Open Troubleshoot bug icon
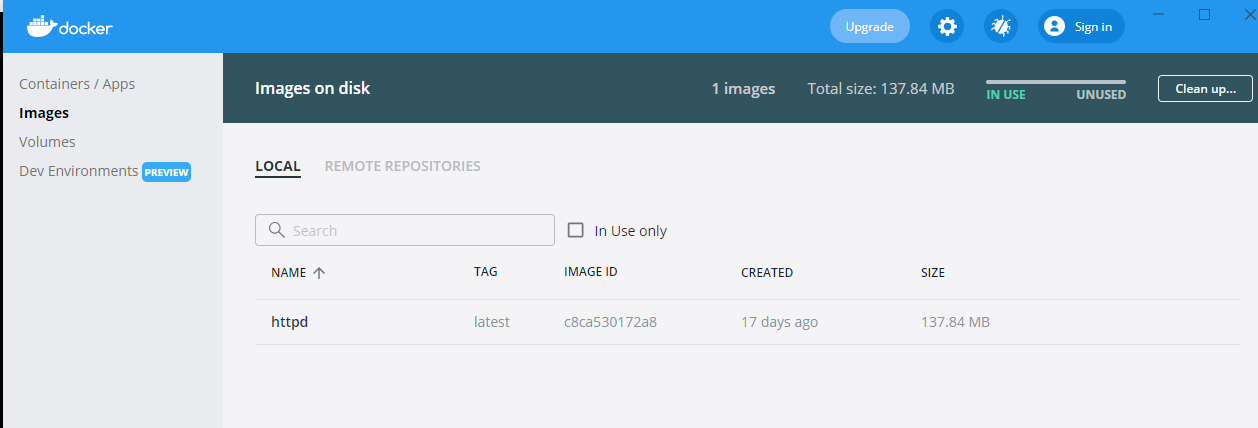The height and width of the screenshot is (428, 1258). point(1000,27)
